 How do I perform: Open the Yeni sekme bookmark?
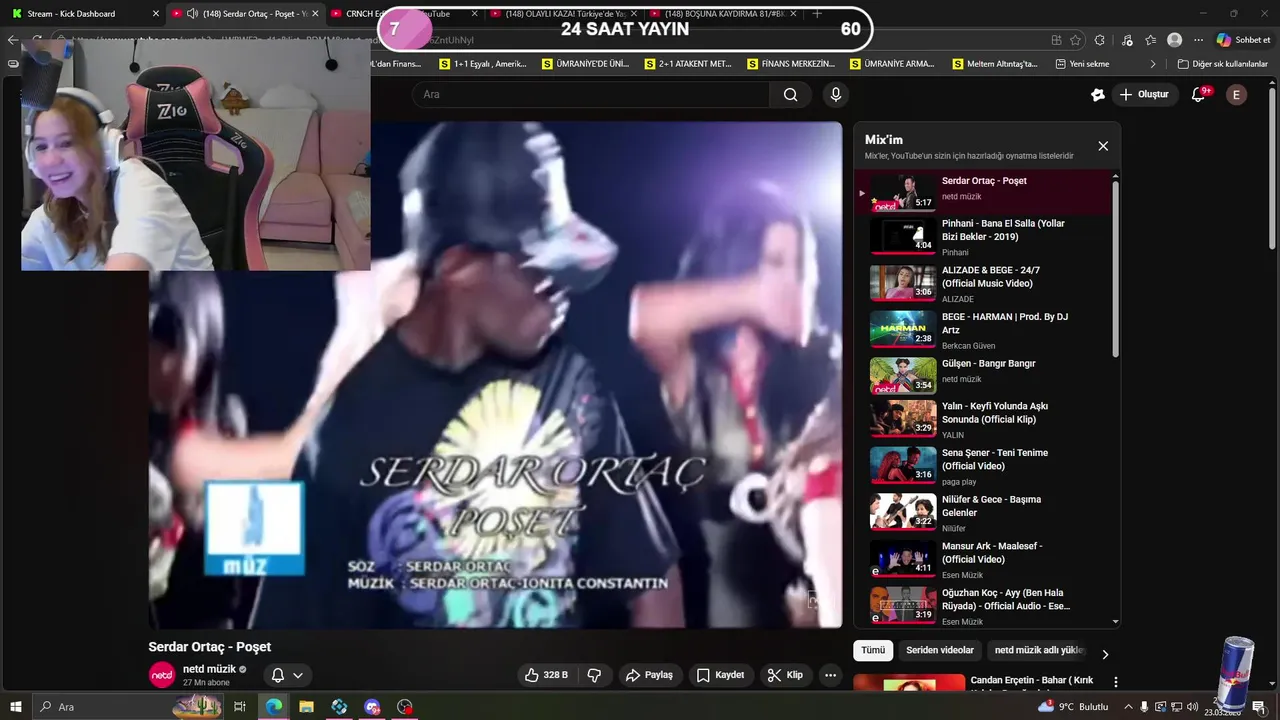tap(1082, 64)
